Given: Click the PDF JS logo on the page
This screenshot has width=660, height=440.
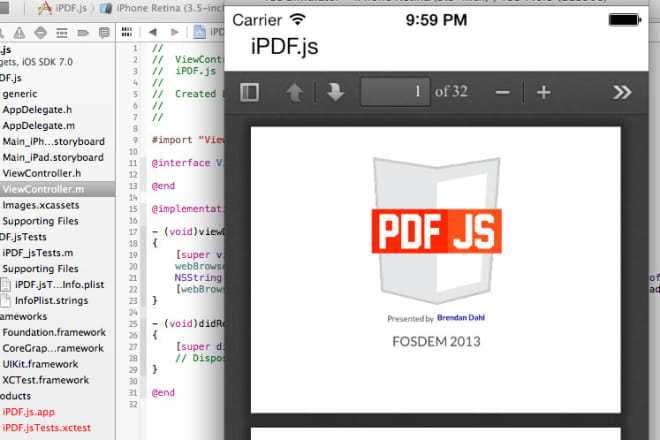Looking at the screenshot, I should tap(436, 231).
